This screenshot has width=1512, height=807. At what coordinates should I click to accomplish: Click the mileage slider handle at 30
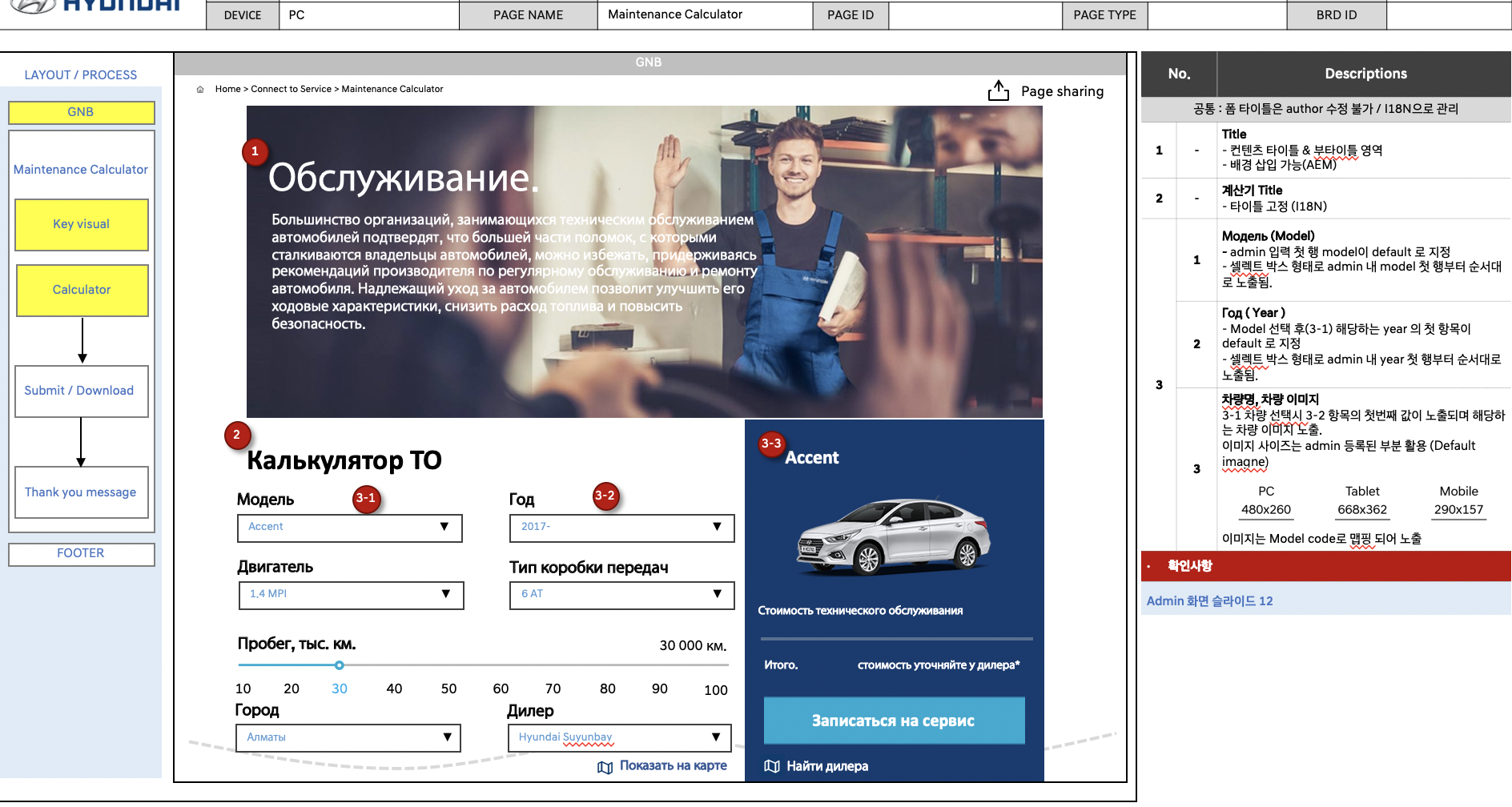[x=340, y=665]
